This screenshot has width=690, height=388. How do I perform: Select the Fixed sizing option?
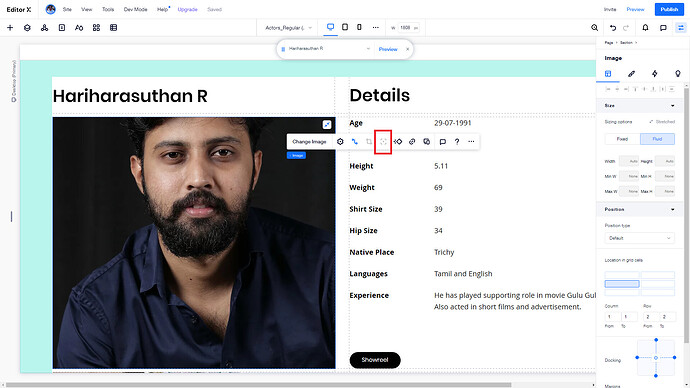tap(622, 139)
